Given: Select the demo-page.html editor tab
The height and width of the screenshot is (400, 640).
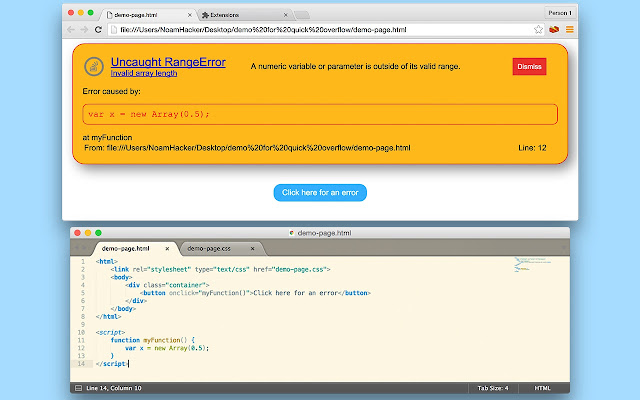Looking at the screenshot, I should 135,248.
